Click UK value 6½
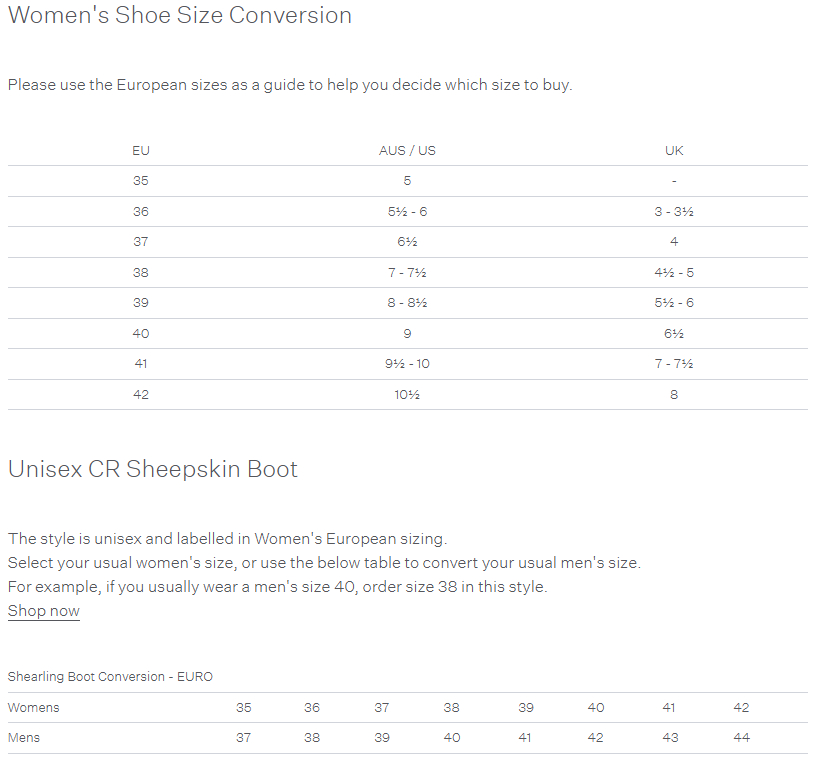Viewport: 829px width, 767px height. (674, 334)
